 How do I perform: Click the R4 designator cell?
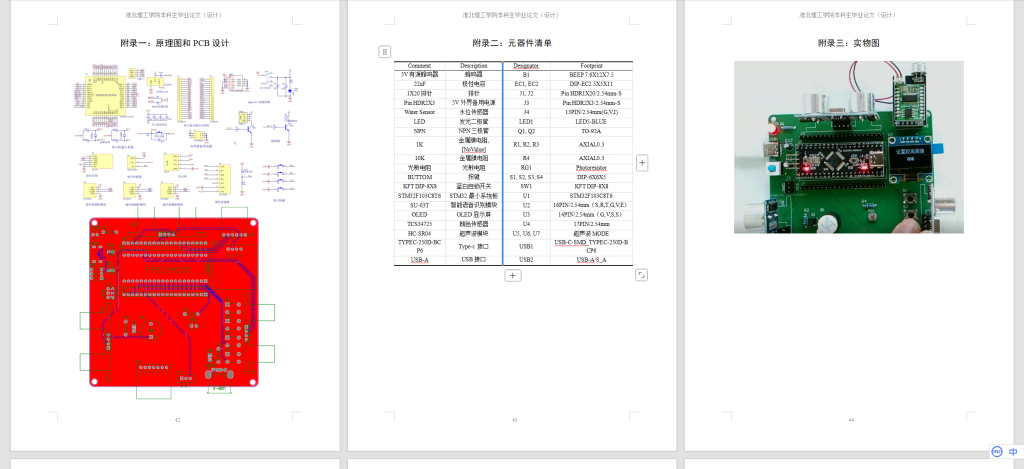click(526, 158)
